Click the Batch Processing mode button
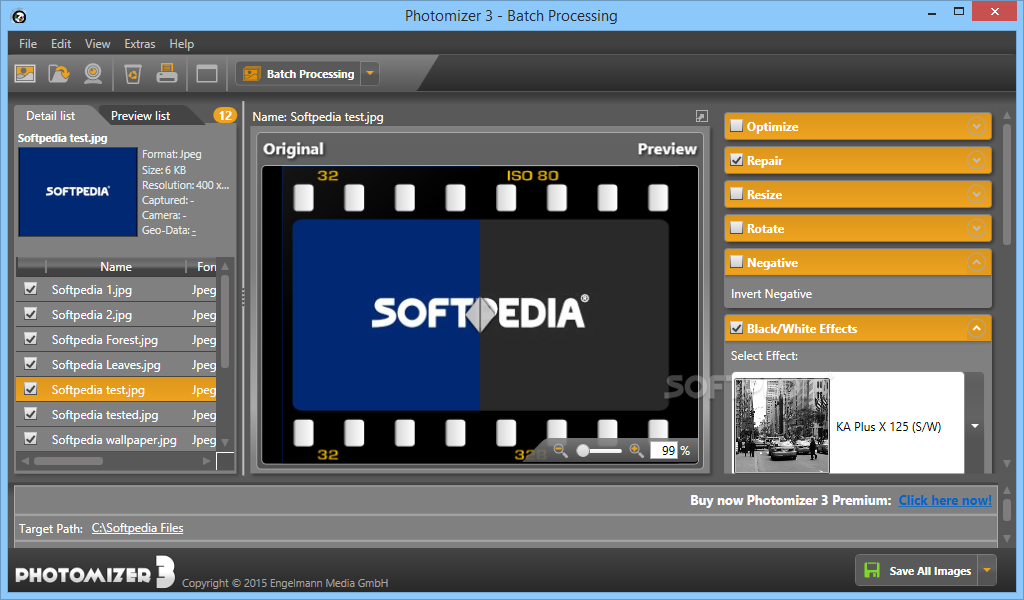The image size is (1024, 600). 298,74
